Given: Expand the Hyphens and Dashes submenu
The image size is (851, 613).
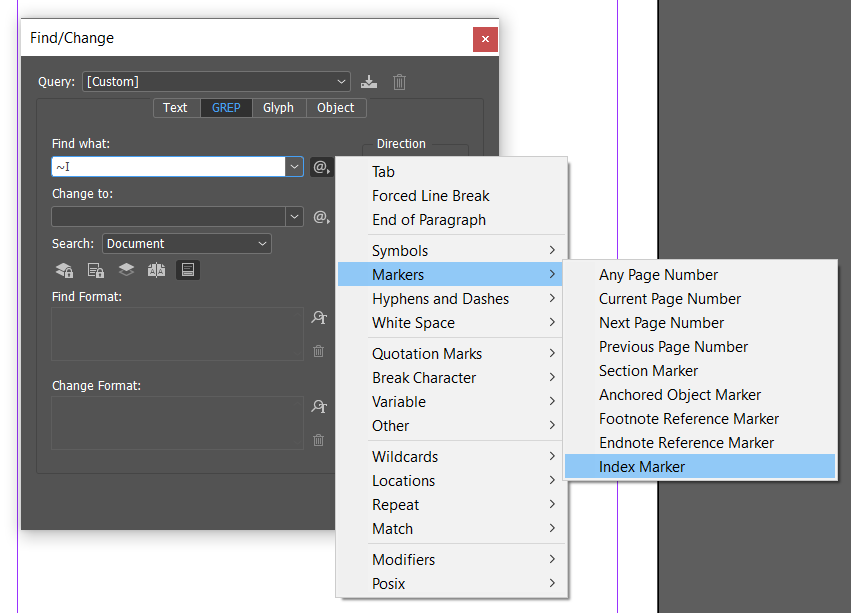Looking at the screenshot, I should coord(452,298).
